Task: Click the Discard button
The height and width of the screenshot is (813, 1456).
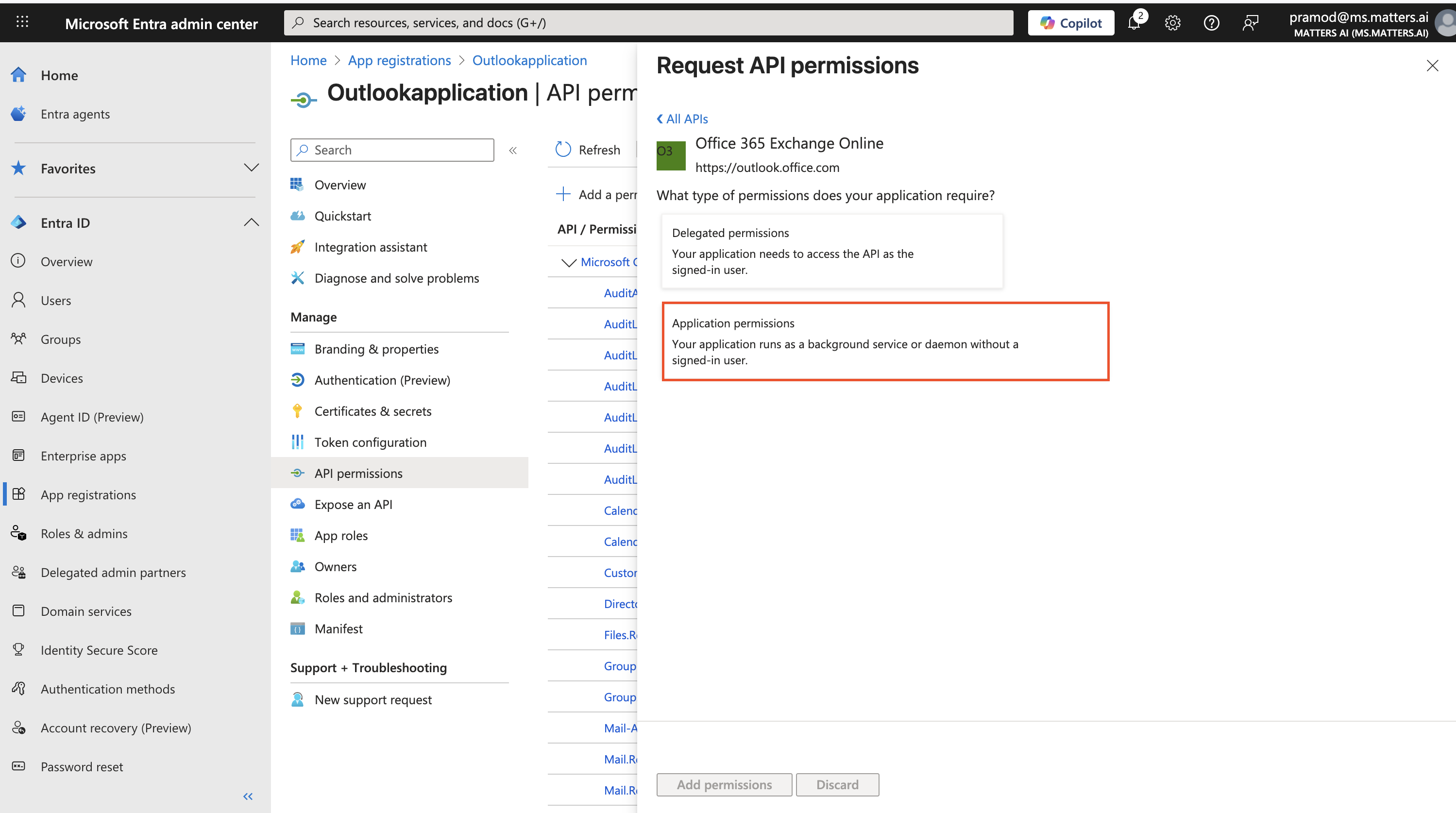Action: click(x=838, y=785)
